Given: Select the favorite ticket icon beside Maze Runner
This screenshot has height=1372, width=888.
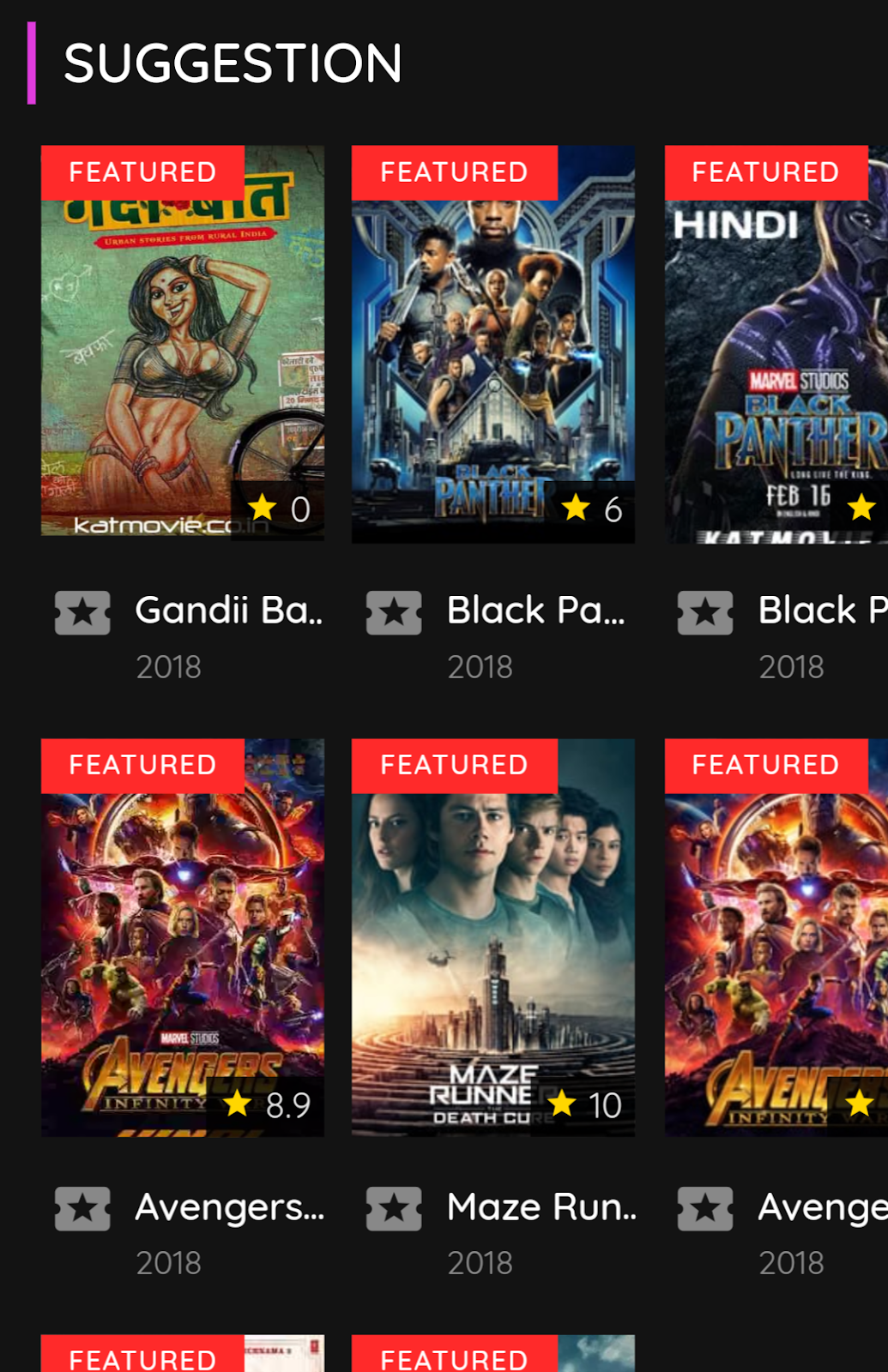Looking at the screenshot, I should (x=394, y=1207).
